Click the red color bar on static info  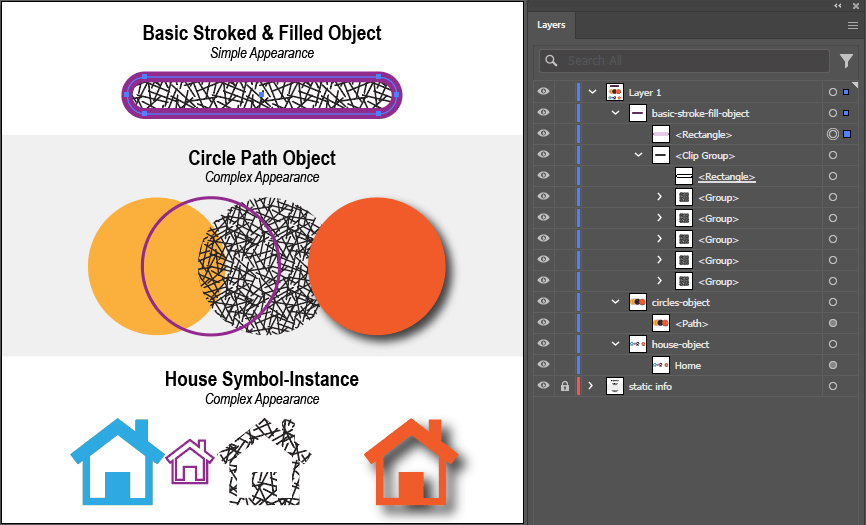579,386
